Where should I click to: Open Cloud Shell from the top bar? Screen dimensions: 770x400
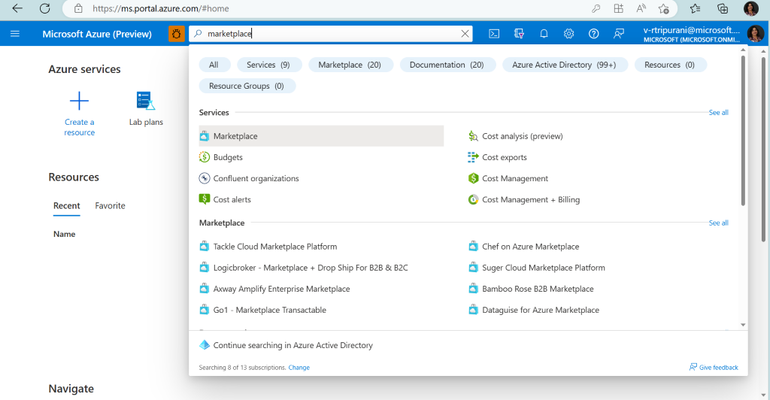(x=494, y=34)
